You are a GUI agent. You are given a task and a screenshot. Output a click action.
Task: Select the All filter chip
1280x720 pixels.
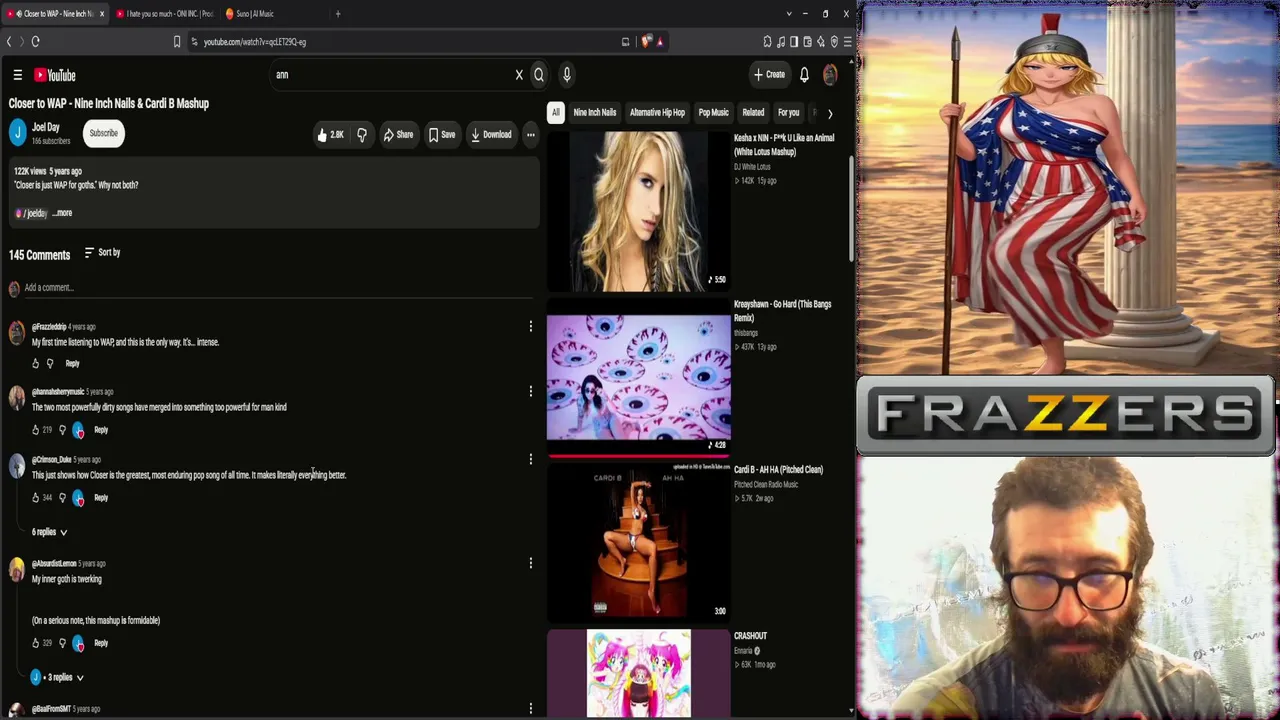click(x=556, y=113)
